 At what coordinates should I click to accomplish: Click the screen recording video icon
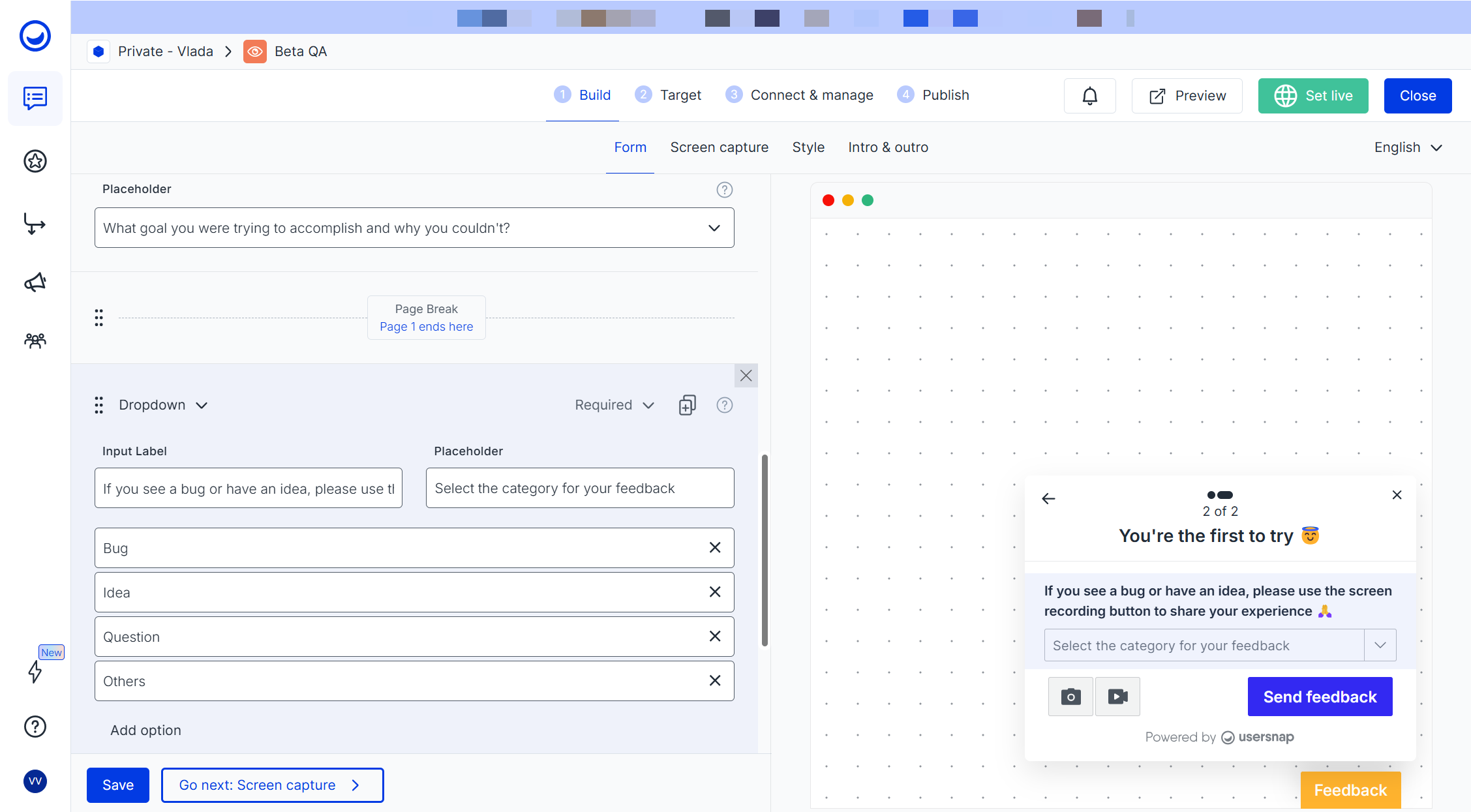[1117, 697]
